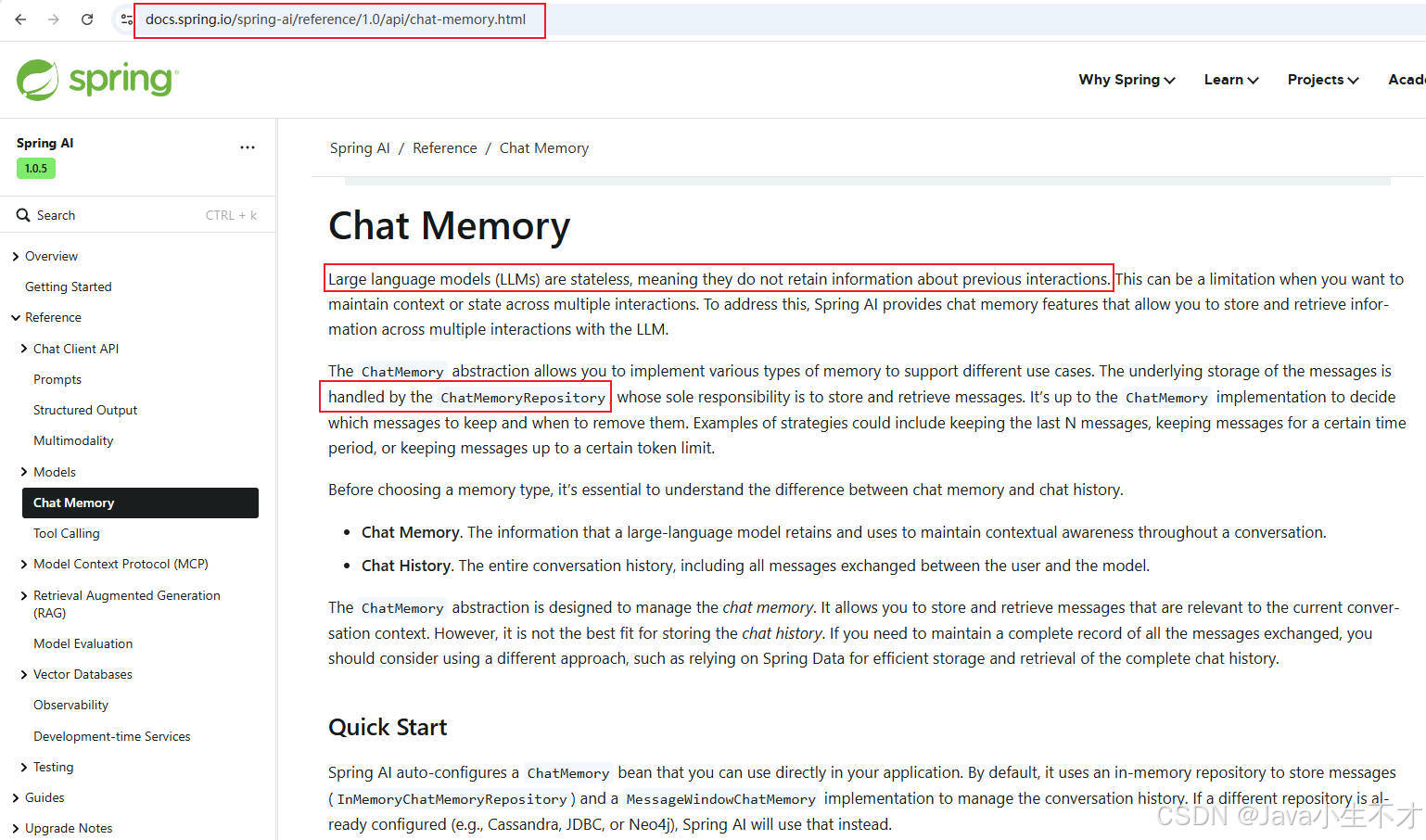This screenshot has width=1426, height=840.
Task: Click the Chat Memory breadcrumb
Action: click(x=544, y=148)
